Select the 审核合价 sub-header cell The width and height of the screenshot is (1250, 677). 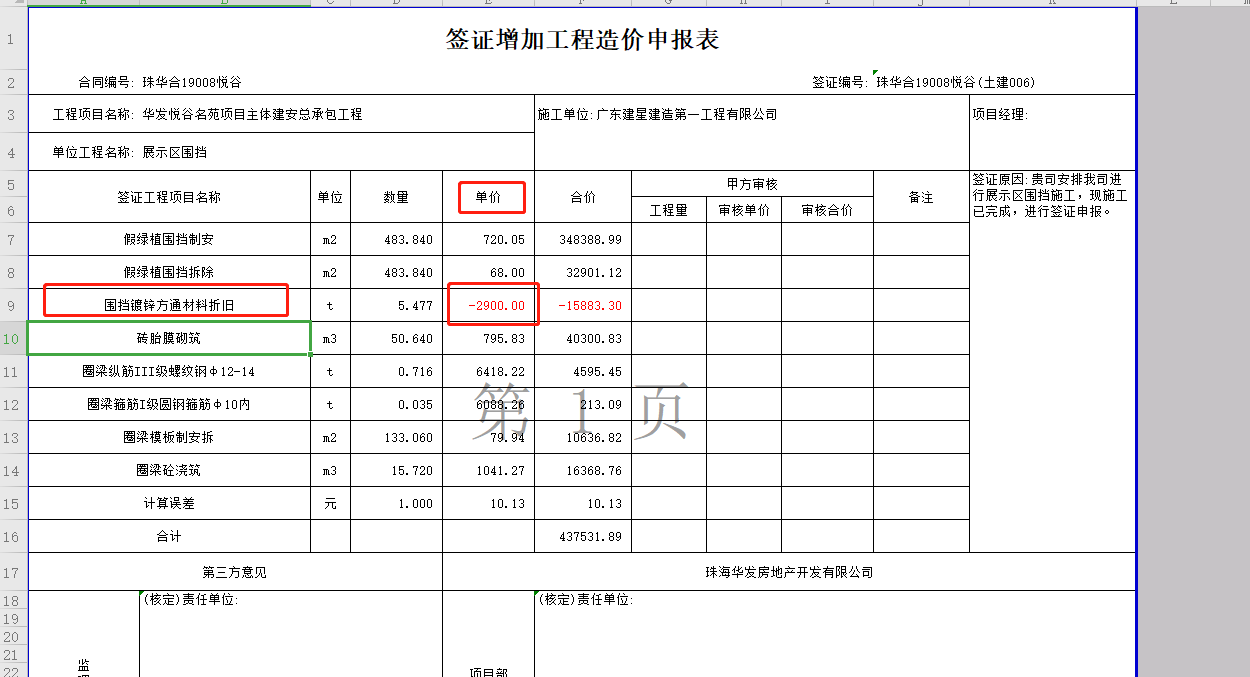(x=827, y=210)
